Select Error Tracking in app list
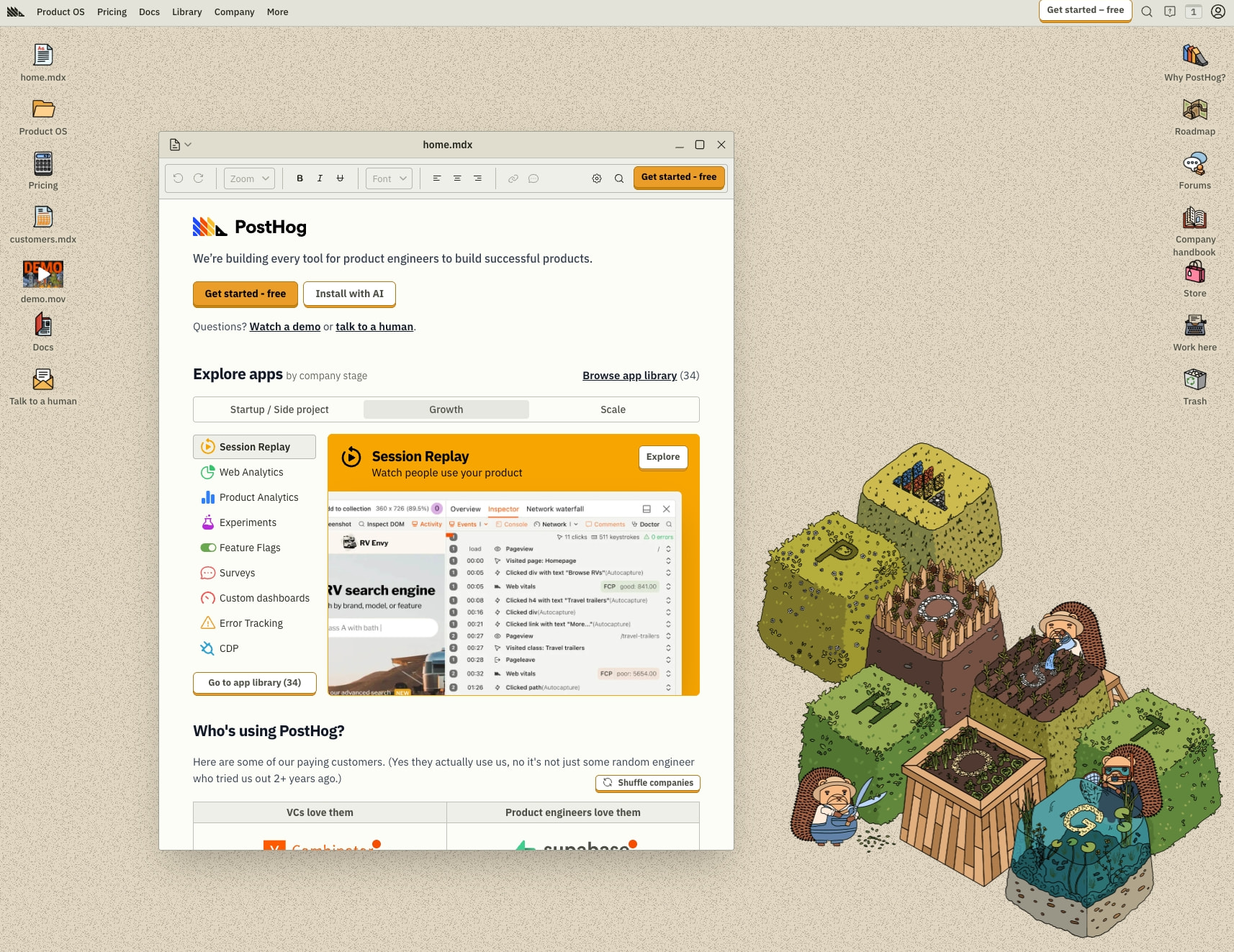Viewport: 1234px width, 952px height. [x=254, y=623]
